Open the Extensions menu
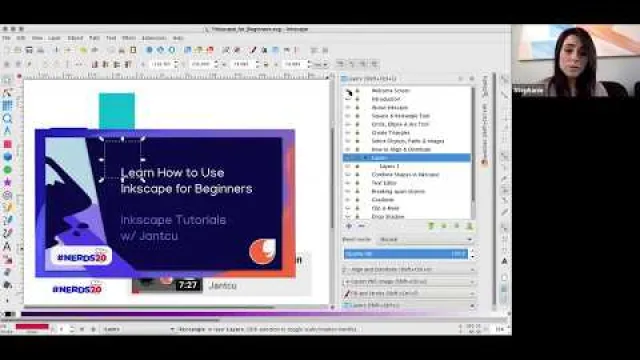 click(x=154, y=38)
